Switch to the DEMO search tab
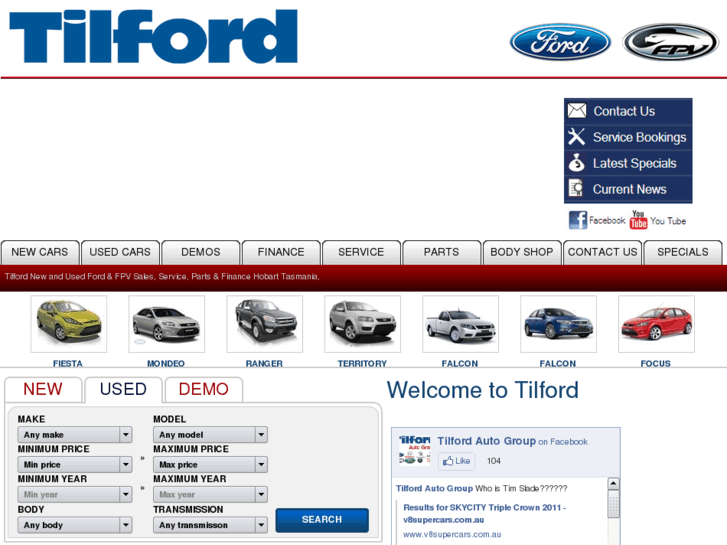Screen dimensions: 727x545 coord(204,390)
